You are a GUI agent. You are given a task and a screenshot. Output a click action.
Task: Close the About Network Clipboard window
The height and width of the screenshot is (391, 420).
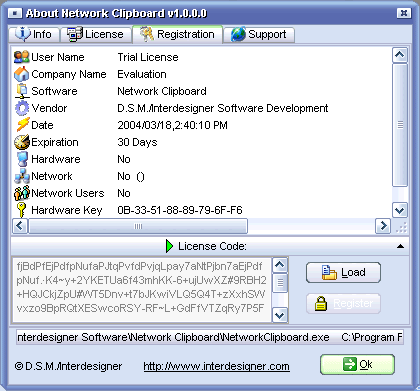coord(404,13)
